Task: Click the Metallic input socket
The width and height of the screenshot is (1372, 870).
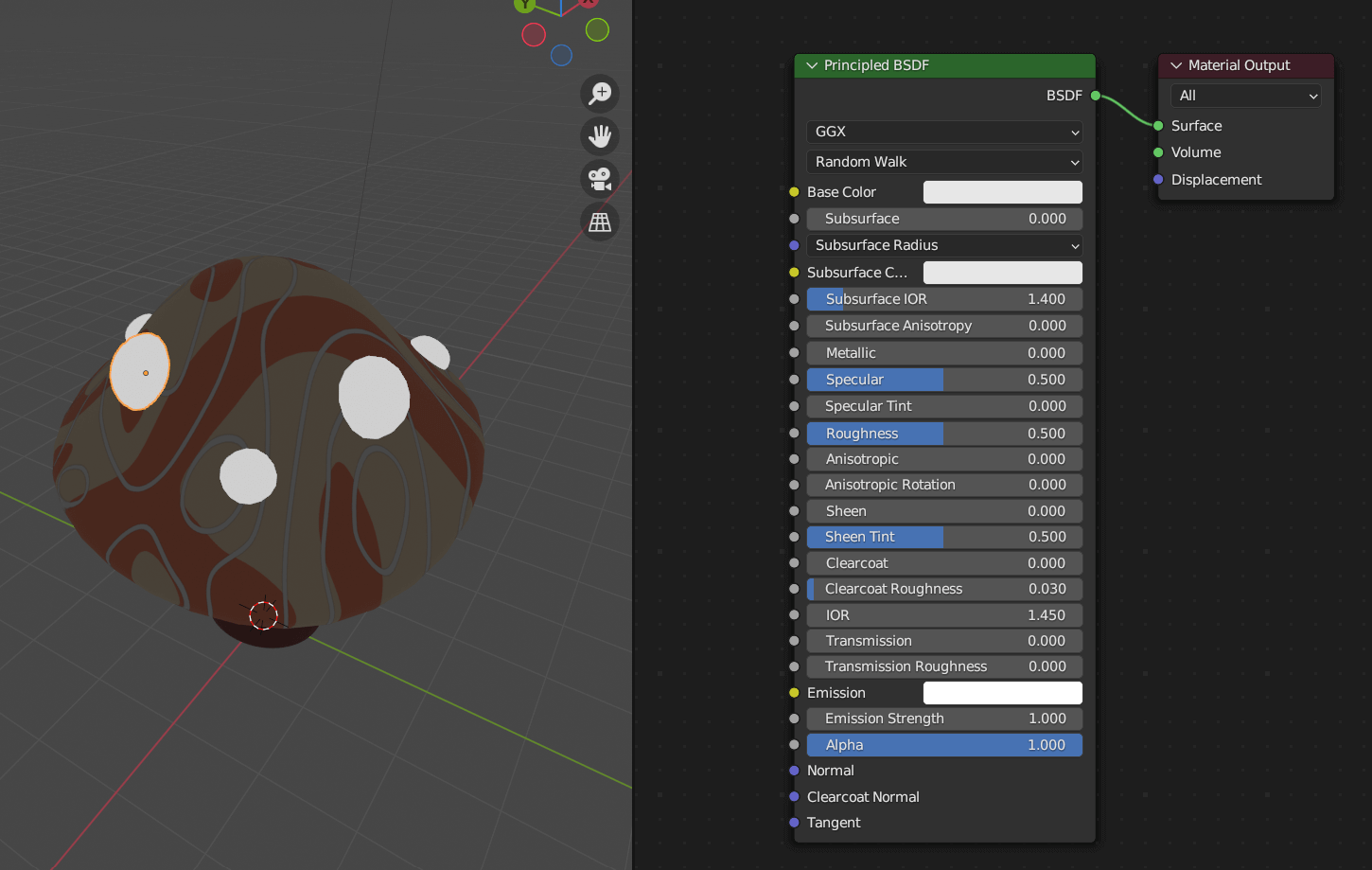Action: tap(794, 353)
